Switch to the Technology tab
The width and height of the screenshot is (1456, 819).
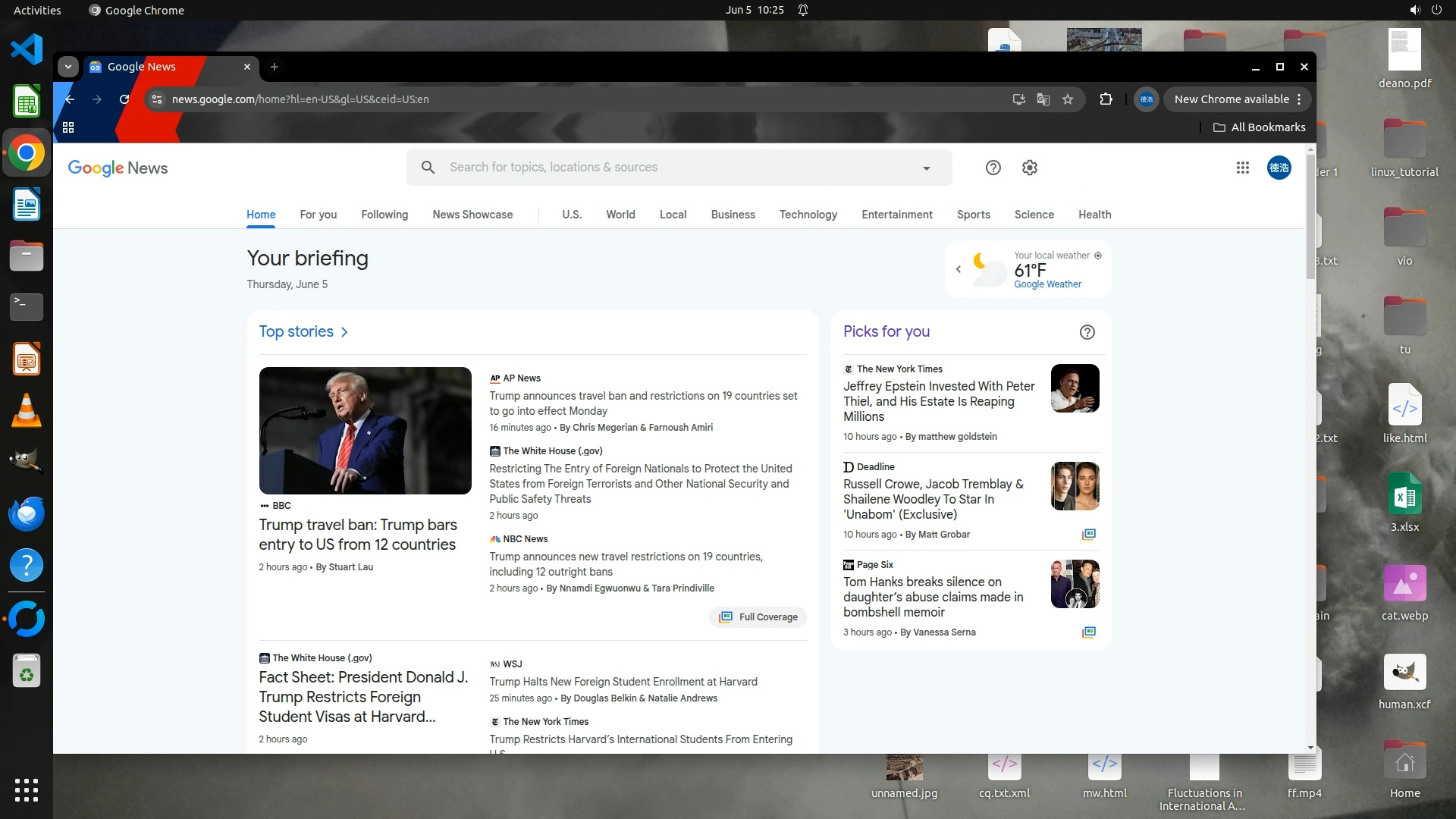coord(808,215)
